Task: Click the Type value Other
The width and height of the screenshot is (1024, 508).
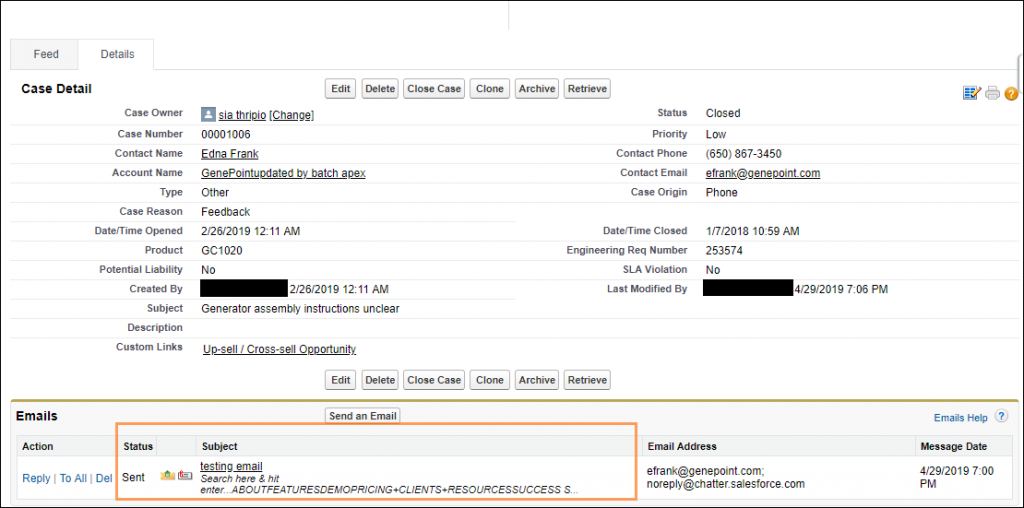Action: 216,193
